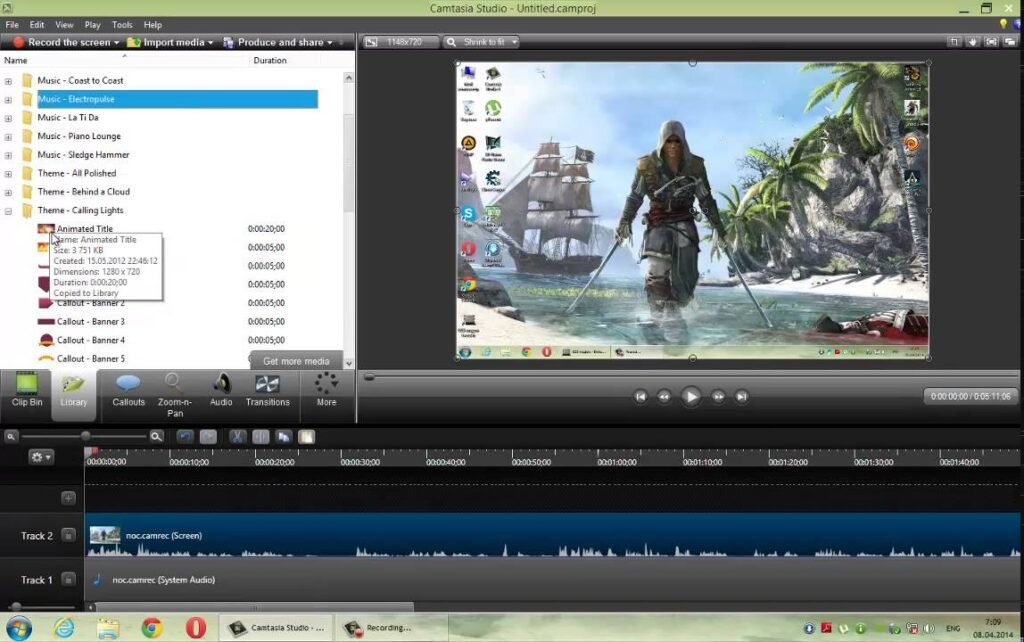Click Import media button
The width and height of the screenshot is (1024, 642).
(166, 42)
